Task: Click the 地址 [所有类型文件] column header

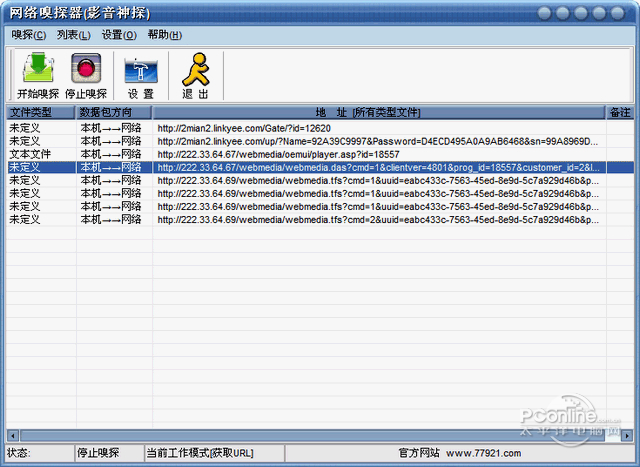Action: coord(379,112)
